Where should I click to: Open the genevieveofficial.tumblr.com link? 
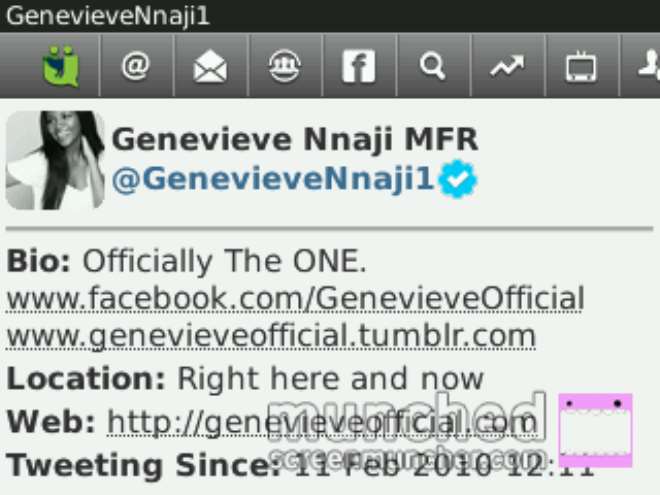(x=271, y=336)
